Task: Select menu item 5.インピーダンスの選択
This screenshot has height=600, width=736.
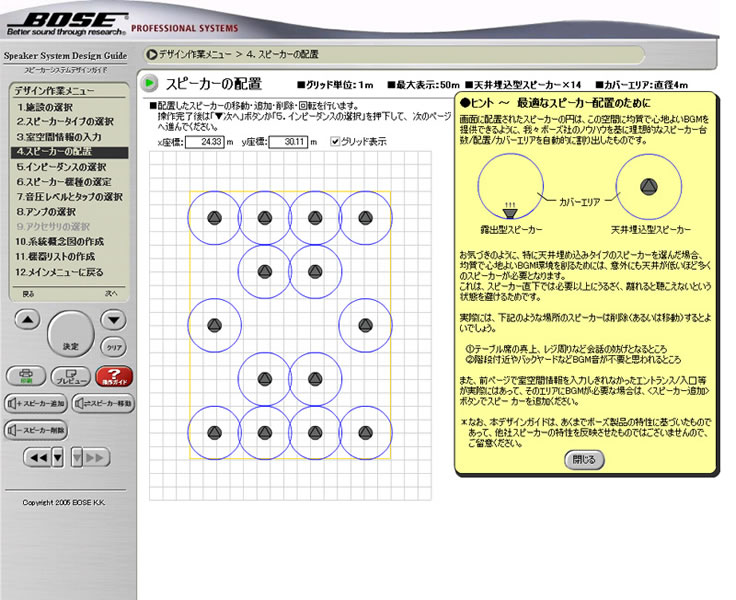Action: (x=62, y=166)
